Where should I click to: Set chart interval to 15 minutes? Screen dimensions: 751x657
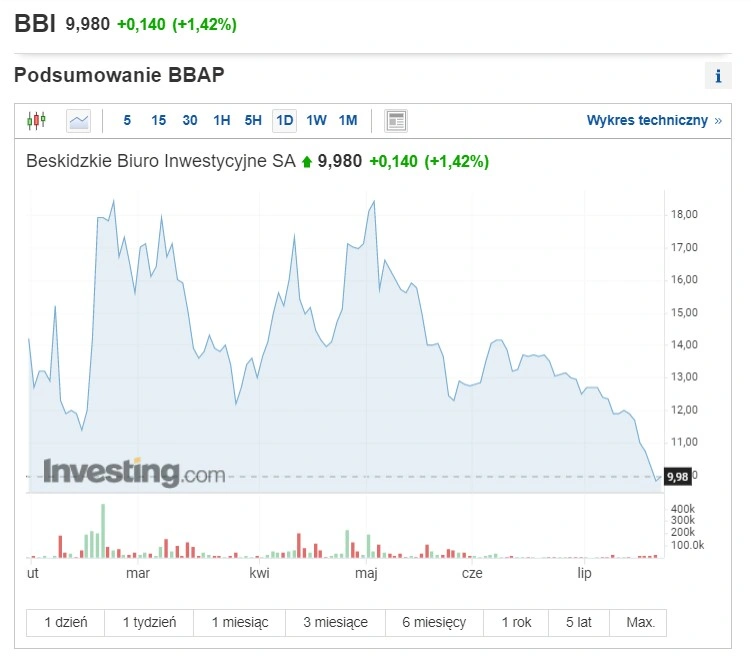[159, 120]
